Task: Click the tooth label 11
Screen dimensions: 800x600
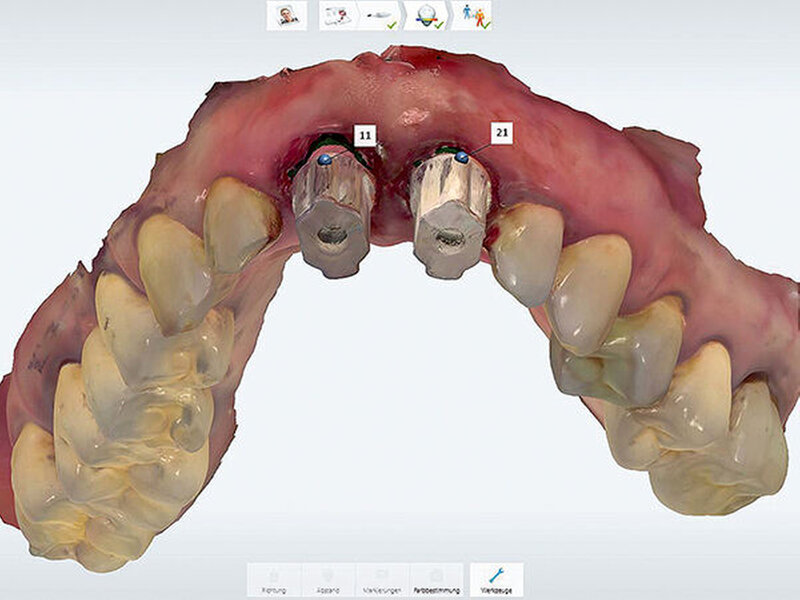Action: (x=364, y=135)
